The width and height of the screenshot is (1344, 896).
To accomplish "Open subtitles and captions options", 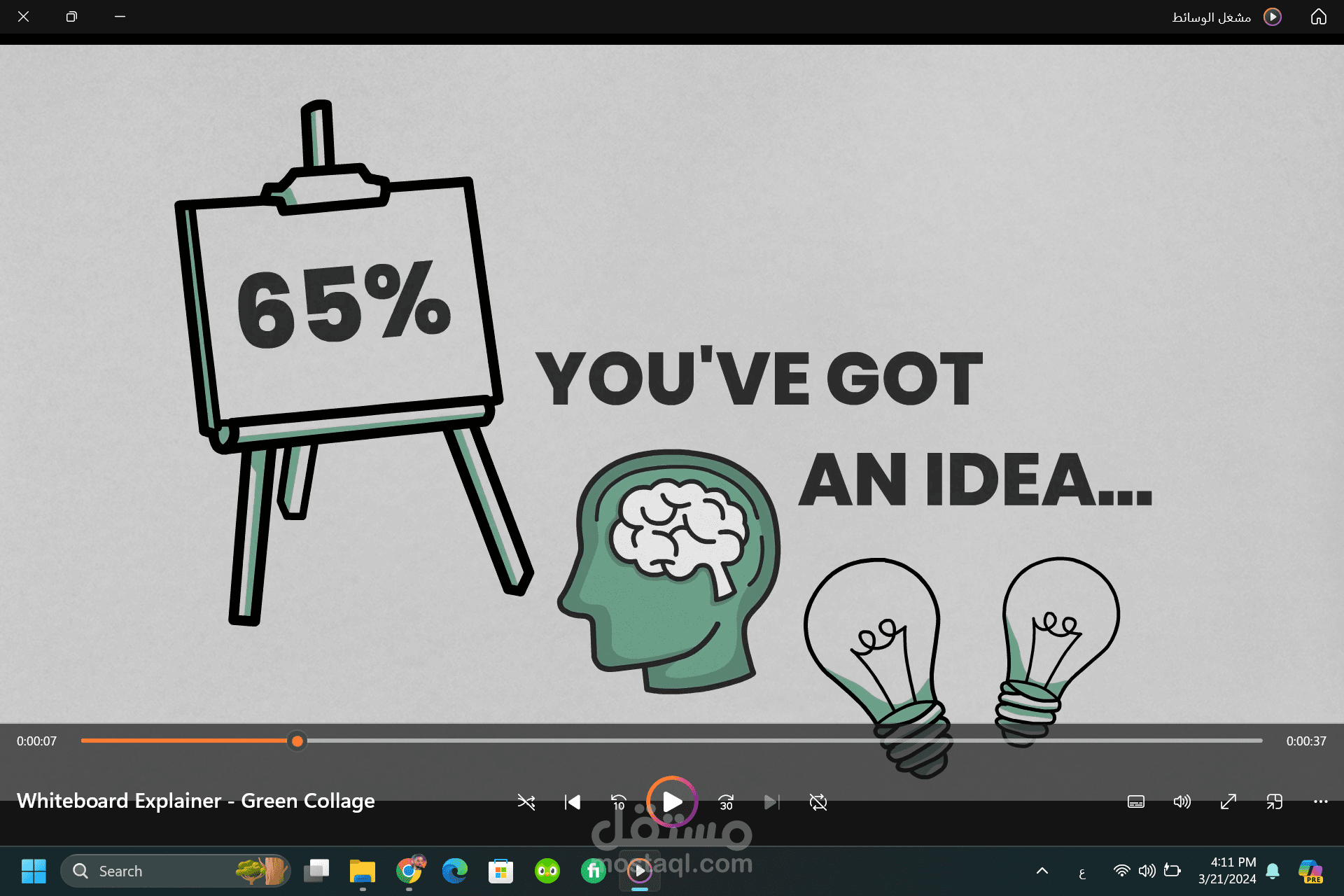I will click(x=1136, y=802).
